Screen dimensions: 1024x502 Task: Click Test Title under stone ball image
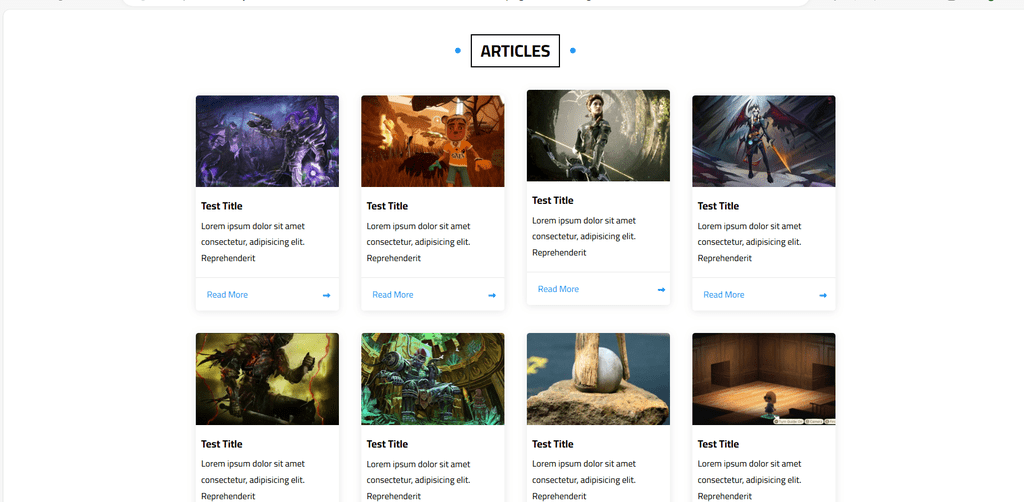[552, 444]
